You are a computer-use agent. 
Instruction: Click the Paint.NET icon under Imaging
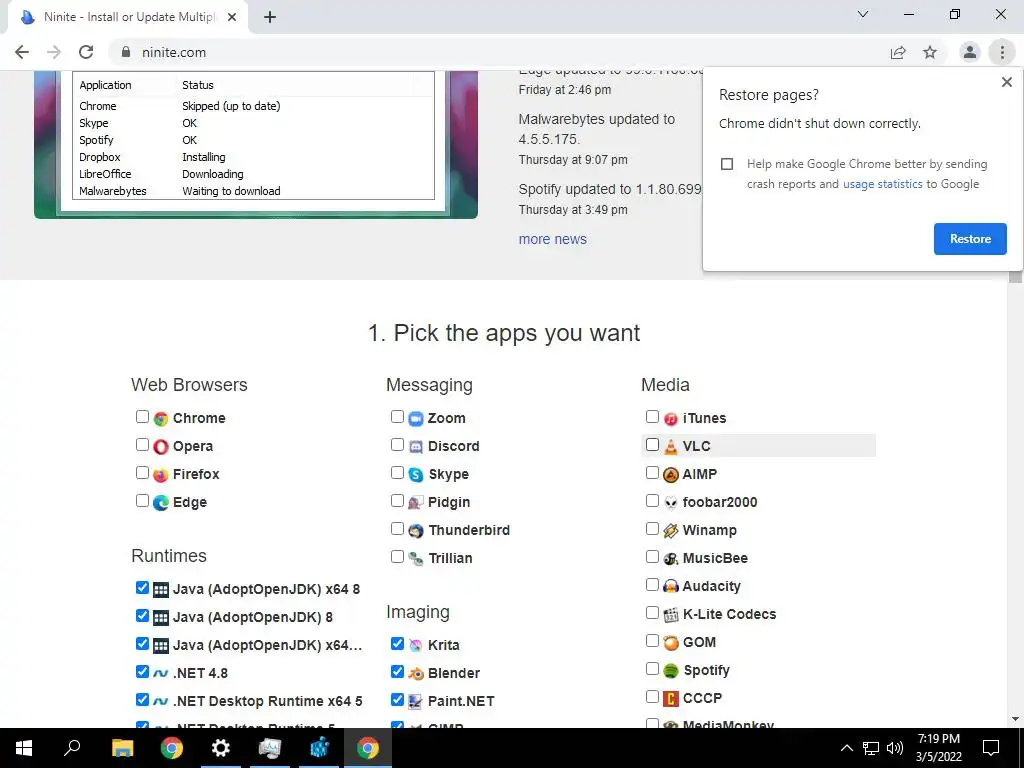[416, 701]
